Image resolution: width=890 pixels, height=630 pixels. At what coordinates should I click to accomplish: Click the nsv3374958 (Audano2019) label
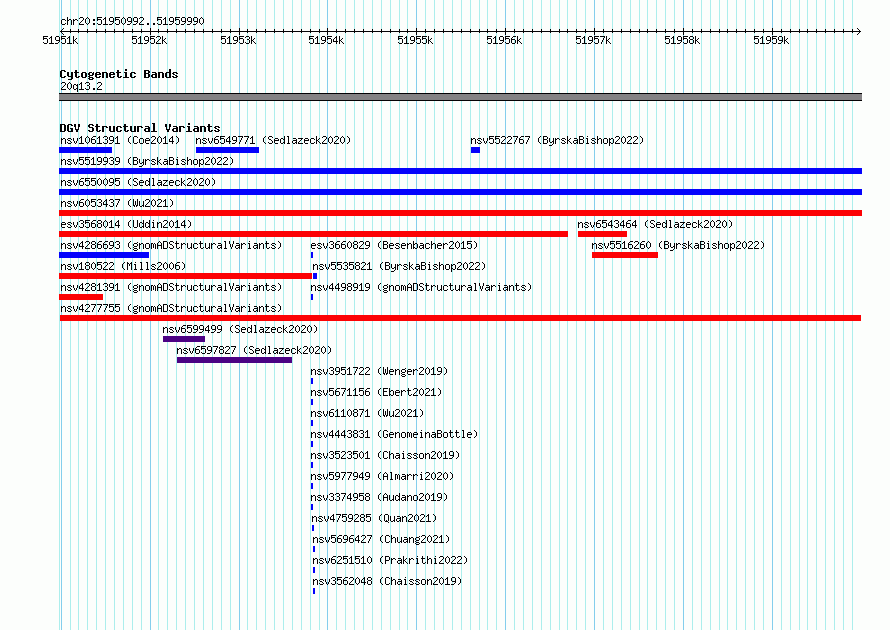(x=379, y=497)
